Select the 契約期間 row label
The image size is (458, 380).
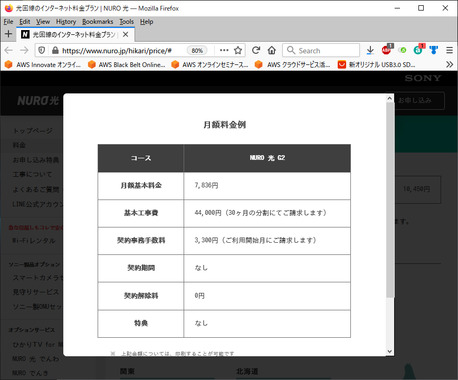coord(141,267)
